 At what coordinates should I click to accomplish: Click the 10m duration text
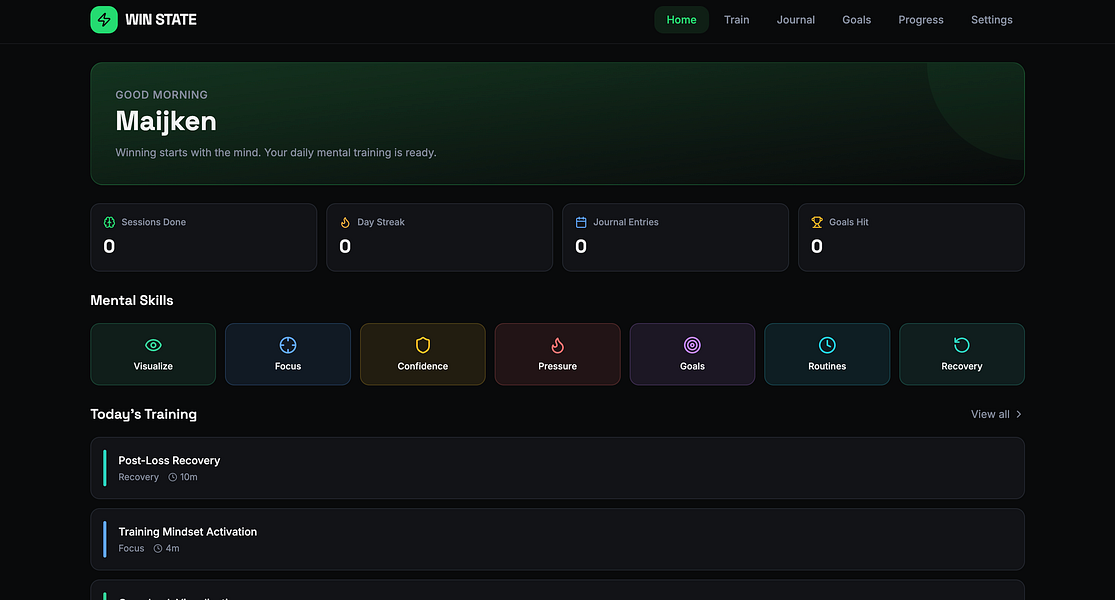[188, 478]
